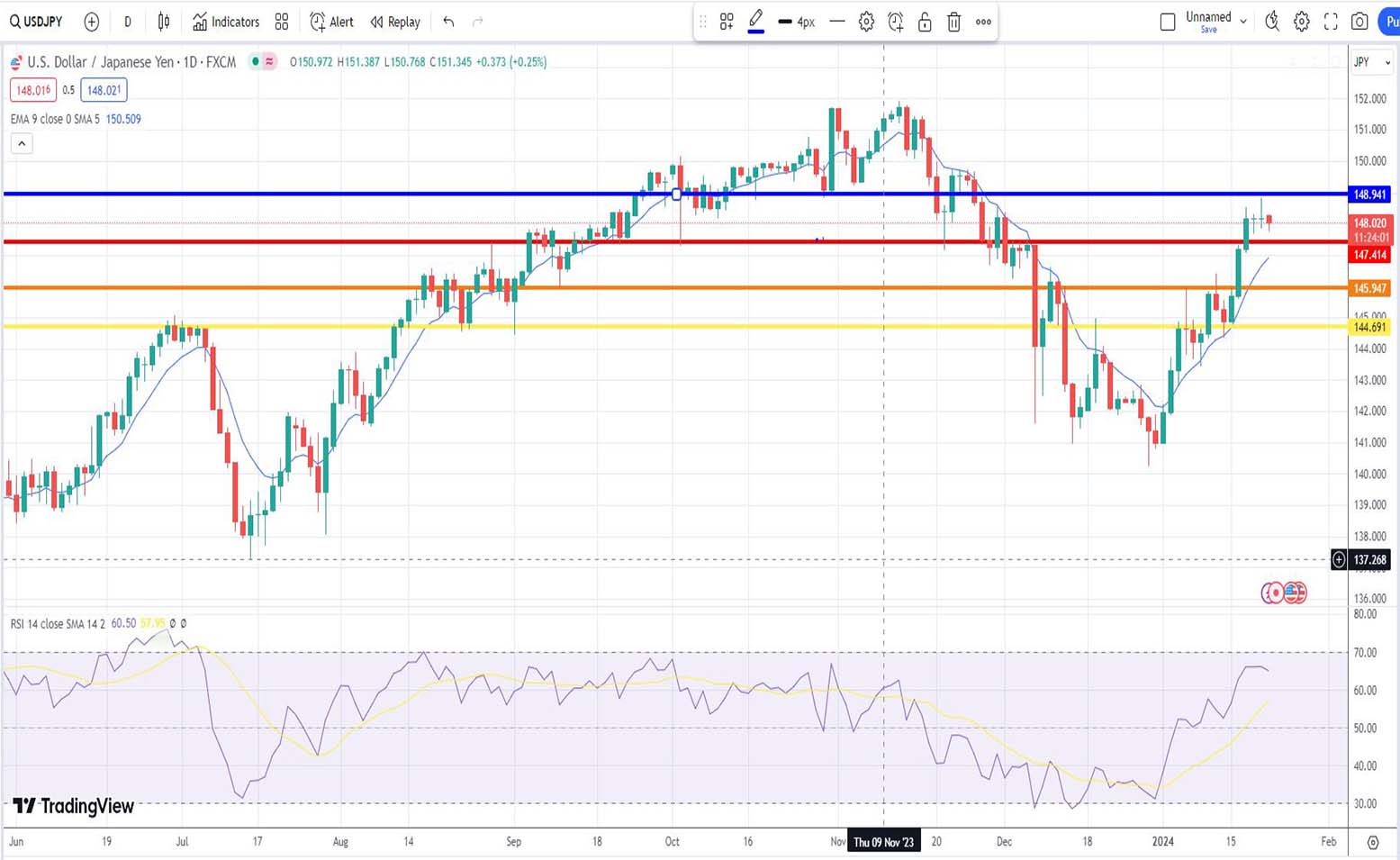The width and height of the screenshot is (1400, 860).
Task: Start bar Replay mode
Action: [395, 22]
